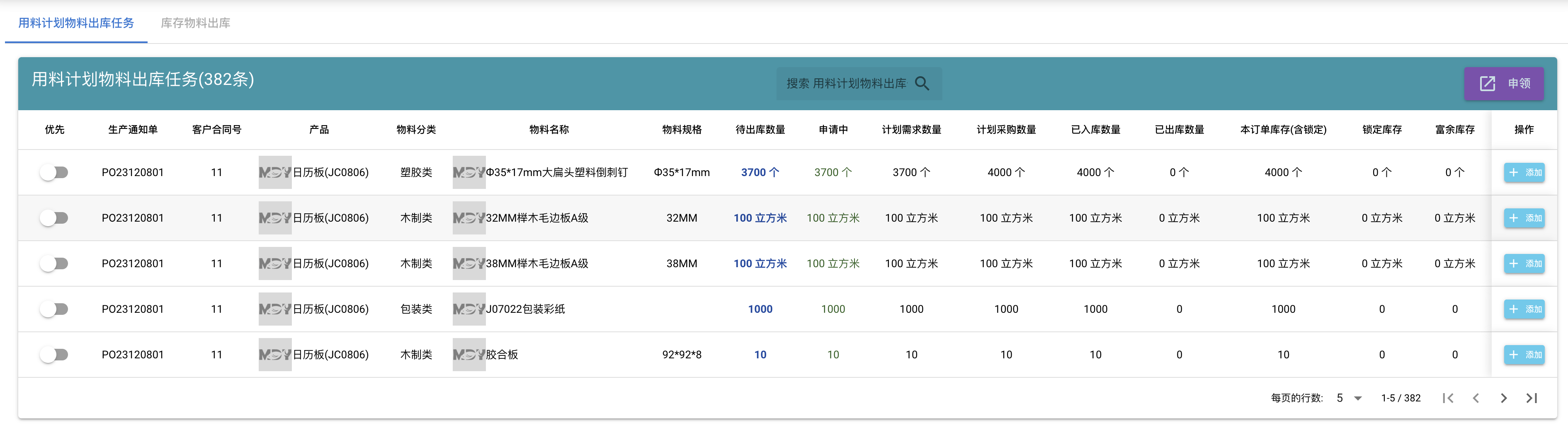This screenshot has height=430, width=1568.
Task: Click material thumbnail next to 胶合板
Action: (x=468, y=355)
